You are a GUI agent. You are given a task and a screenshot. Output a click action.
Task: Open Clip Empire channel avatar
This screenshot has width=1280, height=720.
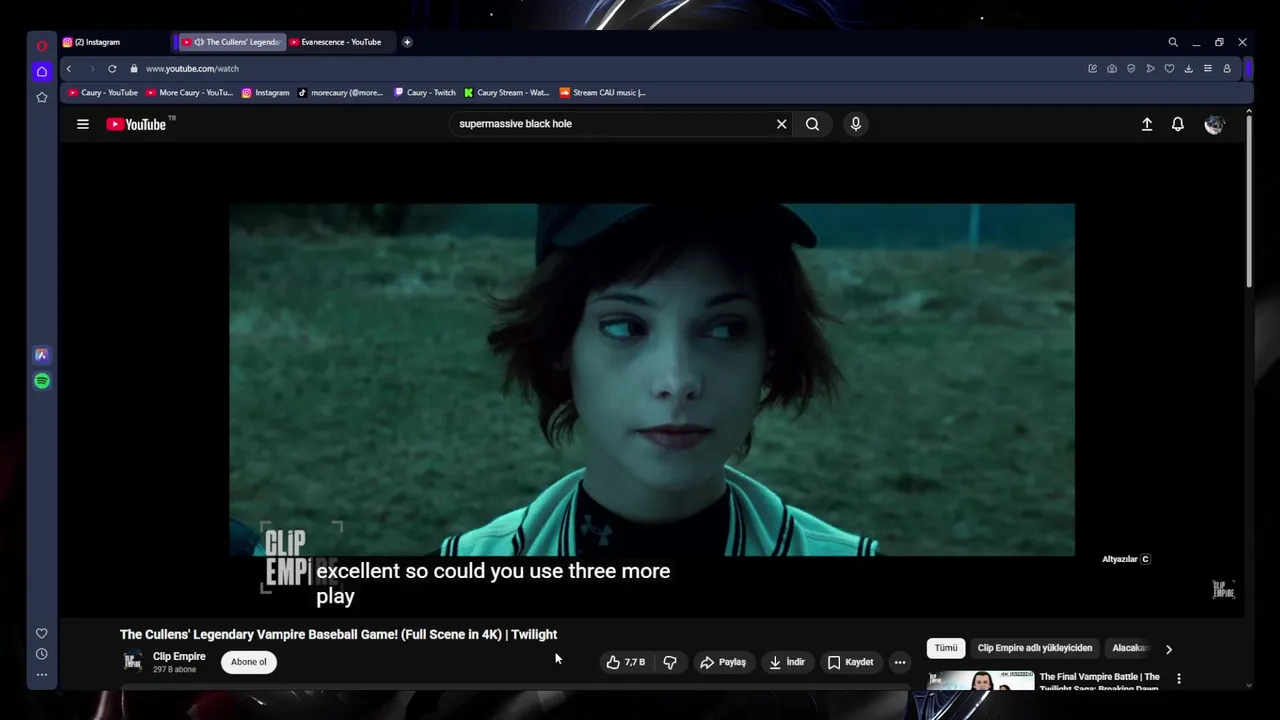click(132, 662)
